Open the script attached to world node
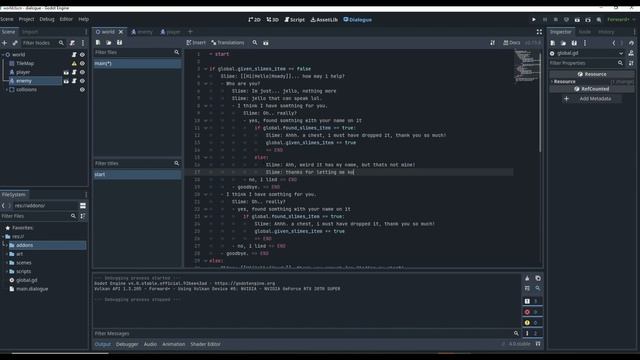Image resolution: width=640 pixels, height=360 pixels. [74, 54]
